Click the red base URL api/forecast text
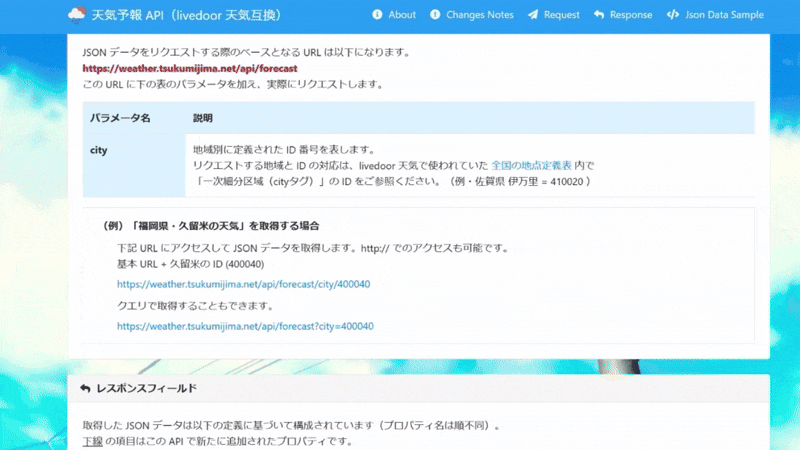 point(190,68)
